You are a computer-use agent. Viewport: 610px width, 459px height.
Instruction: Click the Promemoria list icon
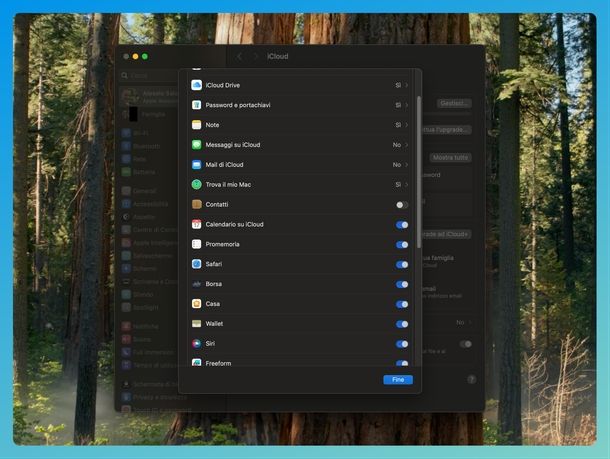[x=196, y=244]
